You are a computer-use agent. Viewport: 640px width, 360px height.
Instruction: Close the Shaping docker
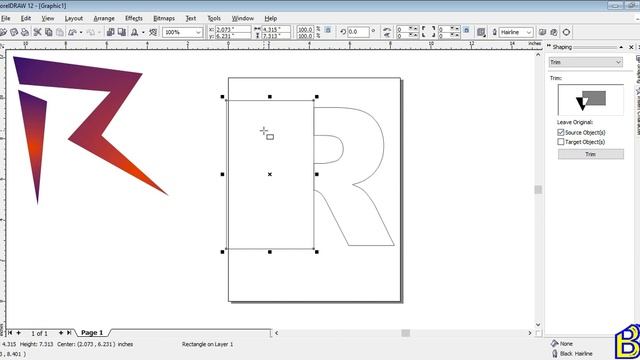pyautogui.click(x=631, y=47)
